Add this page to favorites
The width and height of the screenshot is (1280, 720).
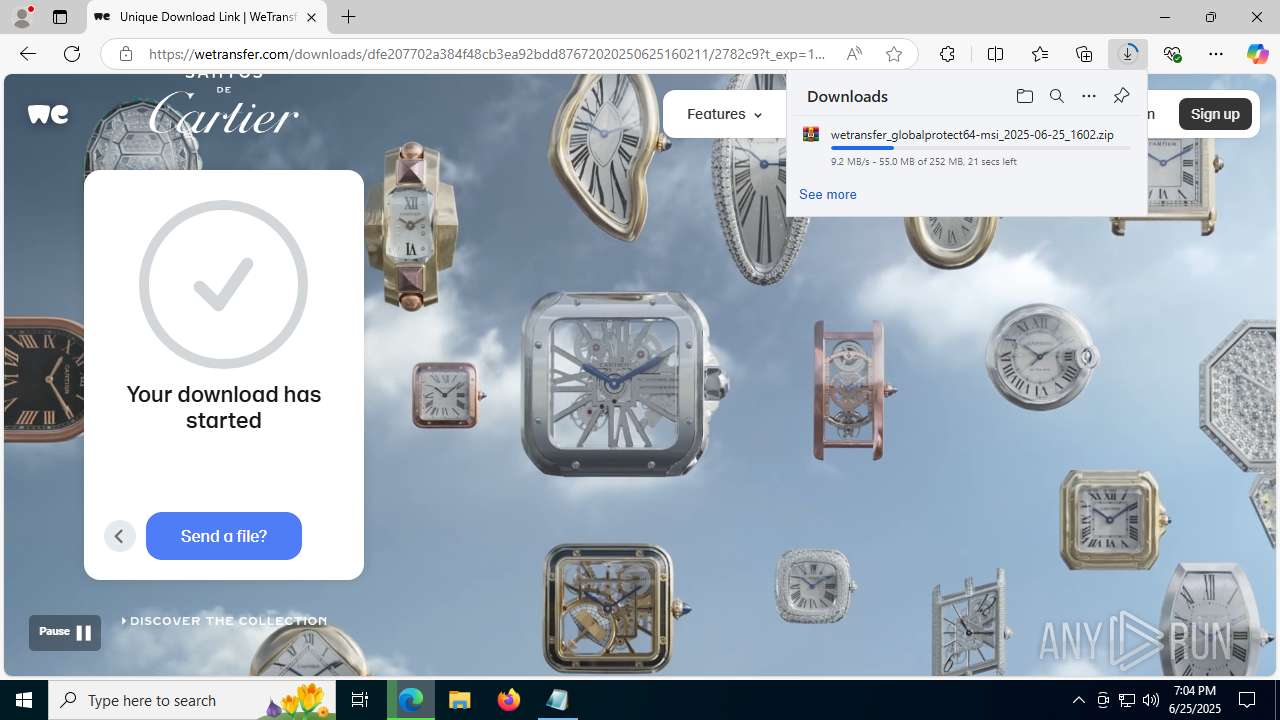(894, 54)
